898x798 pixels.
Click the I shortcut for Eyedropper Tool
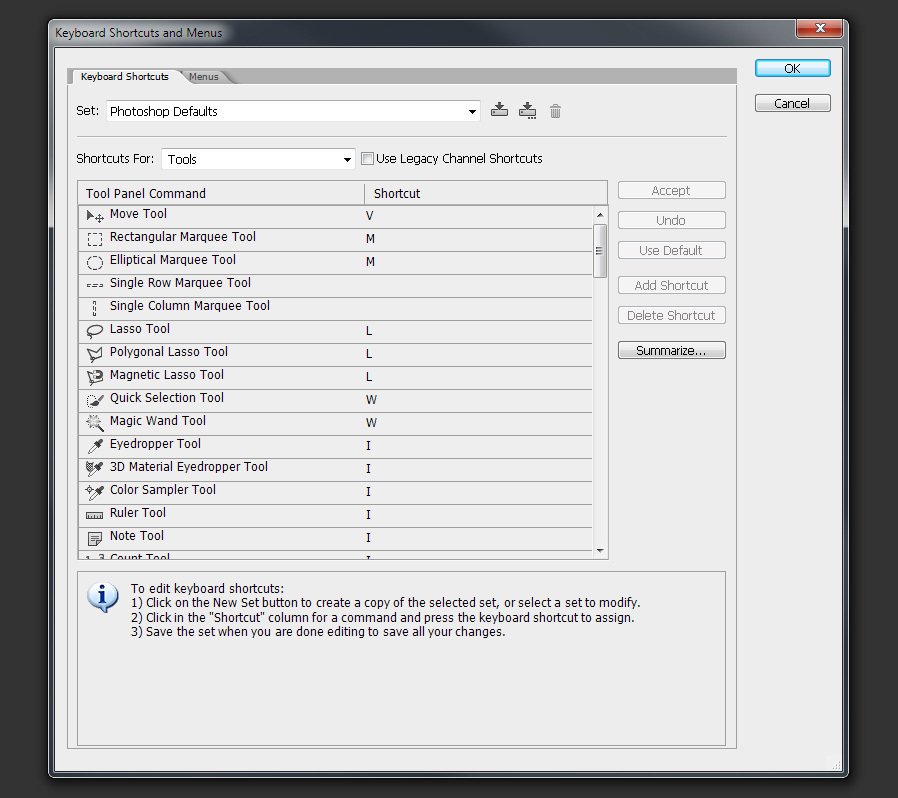click(x=368, y=446)
